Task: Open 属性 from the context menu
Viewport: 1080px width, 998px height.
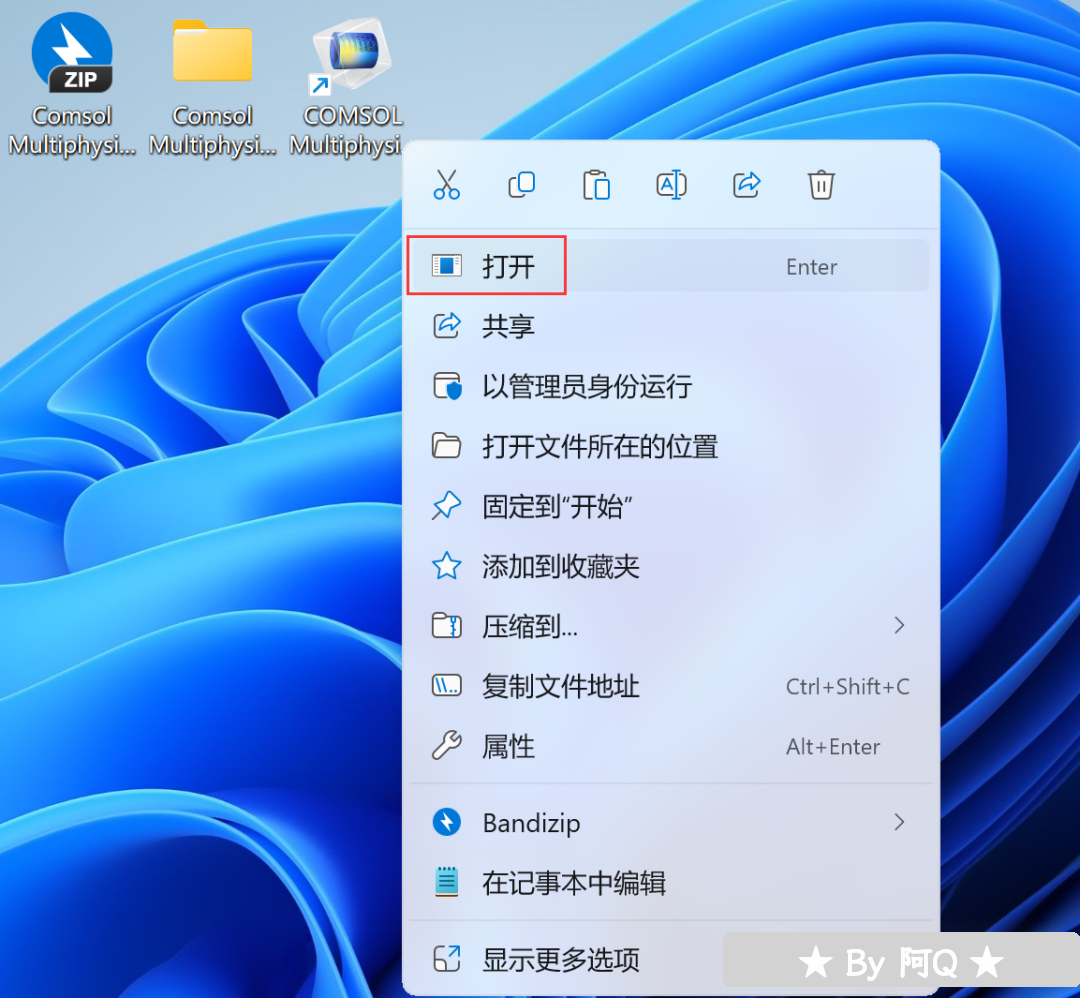Action: (669, 746)
